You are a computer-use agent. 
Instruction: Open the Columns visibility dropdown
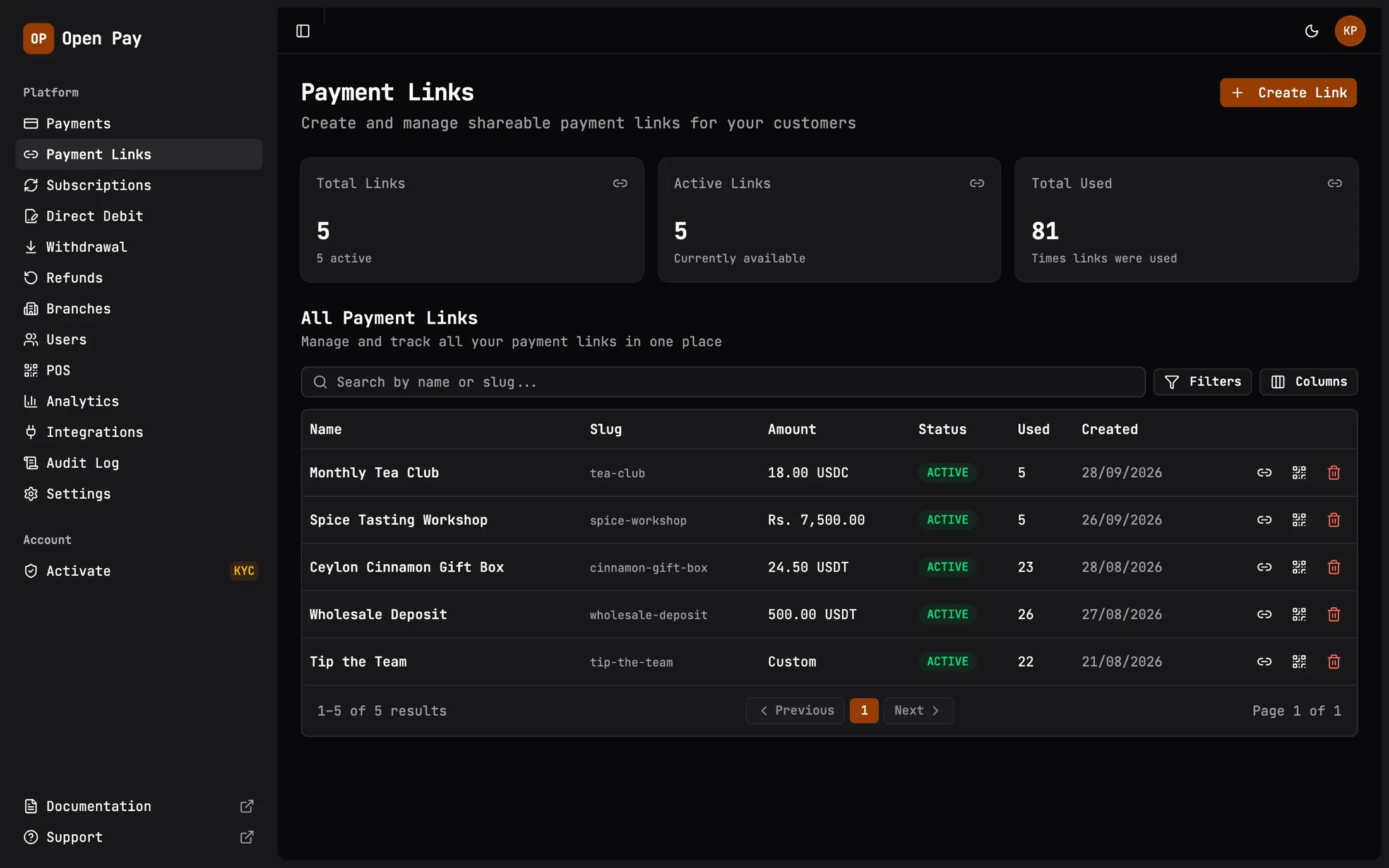click(1308, 382)
